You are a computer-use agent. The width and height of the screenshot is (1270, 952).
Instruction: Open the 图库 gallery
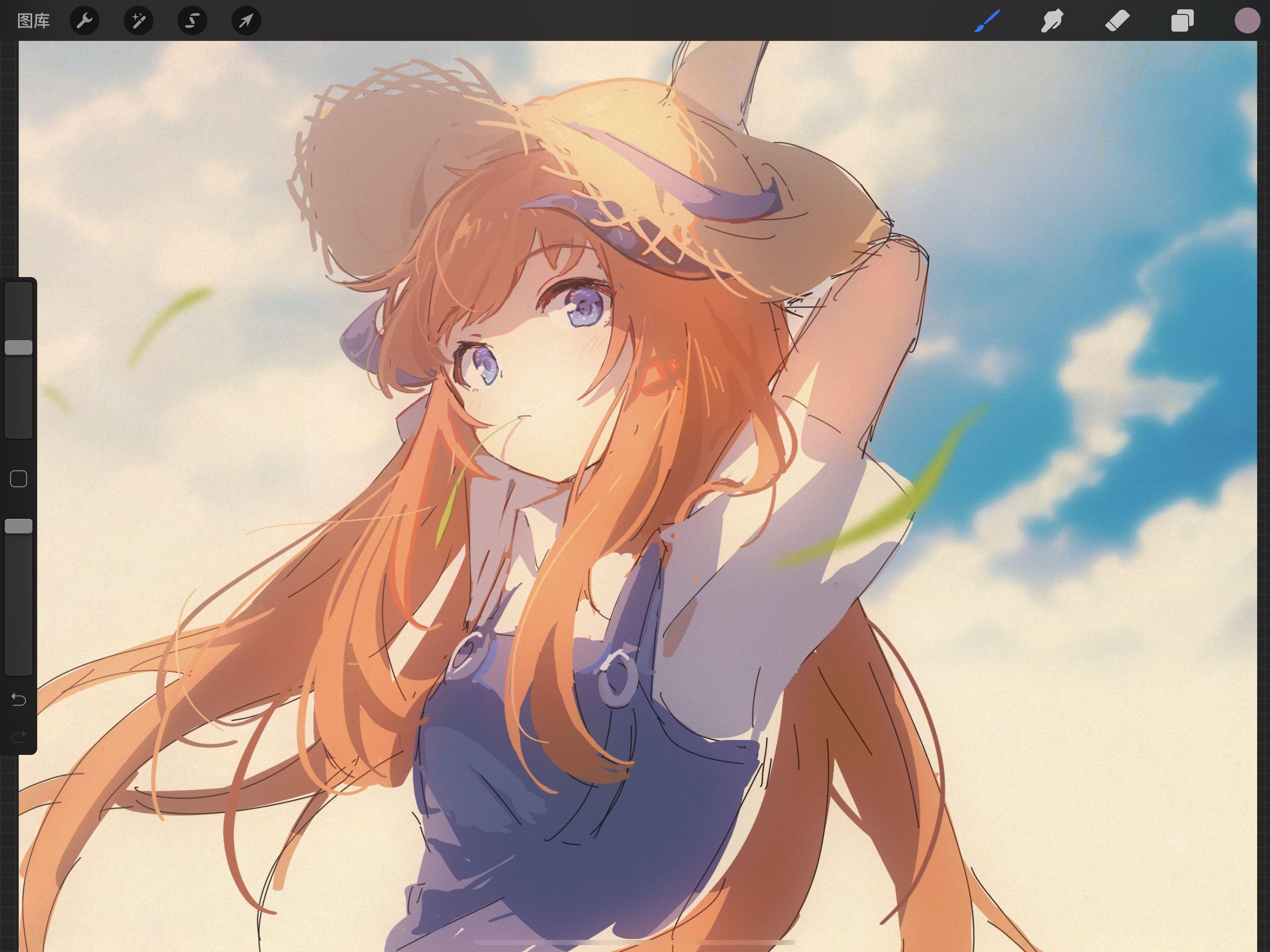[x=33, y=21]
